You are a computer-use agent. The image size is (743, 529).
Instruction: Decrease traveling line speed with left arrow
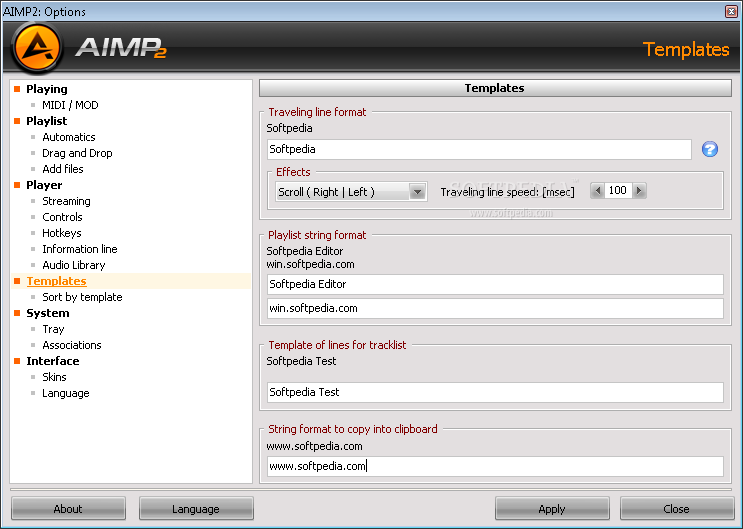pyautogui.click(x=597, y=191)
